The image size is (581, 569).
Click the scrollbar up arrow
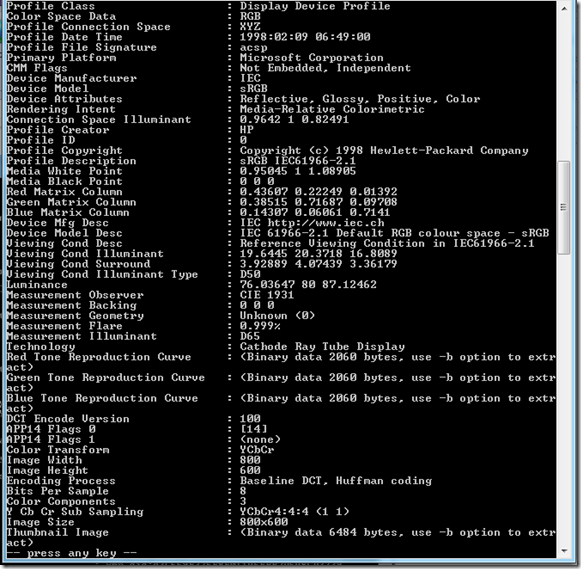pyautogui.click(x=564, y=9)
